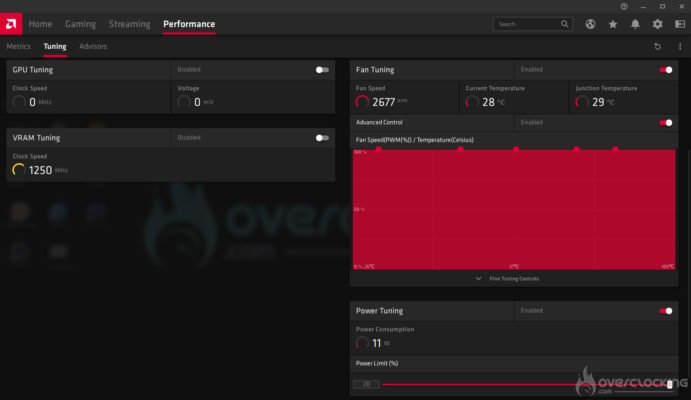Image resolution: width=691 pixels, height=400 pixels.
Task: Click the fan speed 2677 value
Action: coord(383,102)
